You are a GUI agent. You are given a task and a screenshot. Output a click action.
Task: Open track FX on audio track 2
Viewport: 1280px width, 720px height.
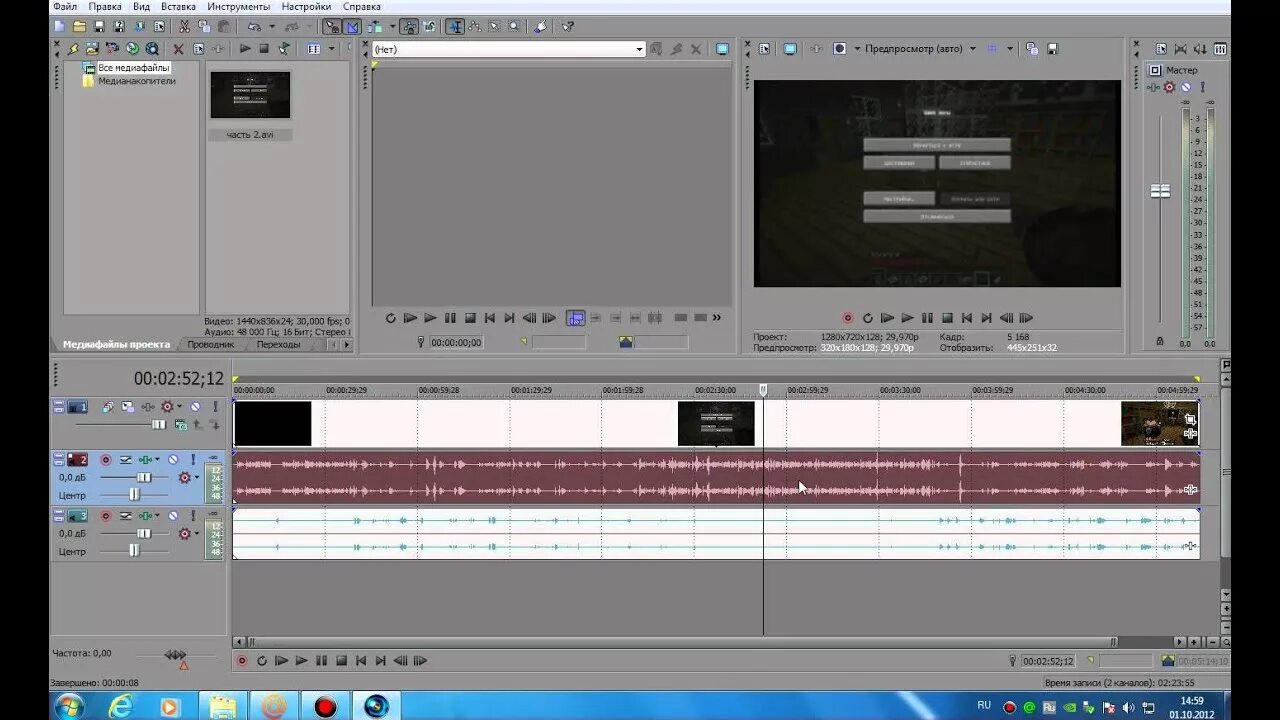click(145, 460)
